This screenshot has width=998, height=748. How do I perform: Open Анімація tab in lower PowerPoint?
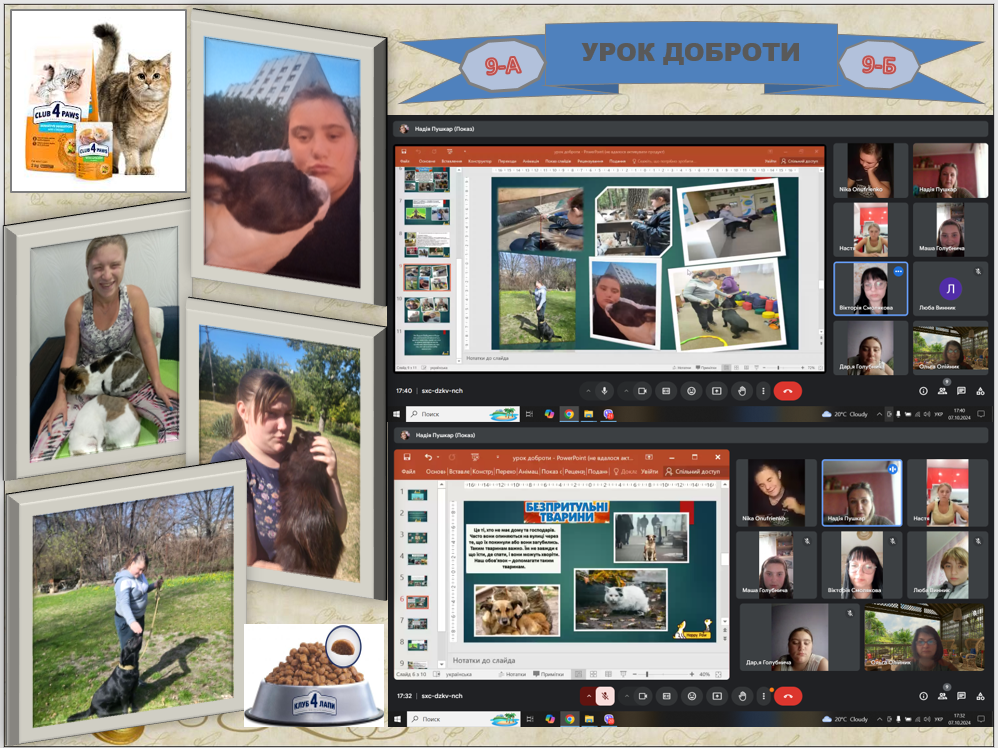tap(528, 472)
